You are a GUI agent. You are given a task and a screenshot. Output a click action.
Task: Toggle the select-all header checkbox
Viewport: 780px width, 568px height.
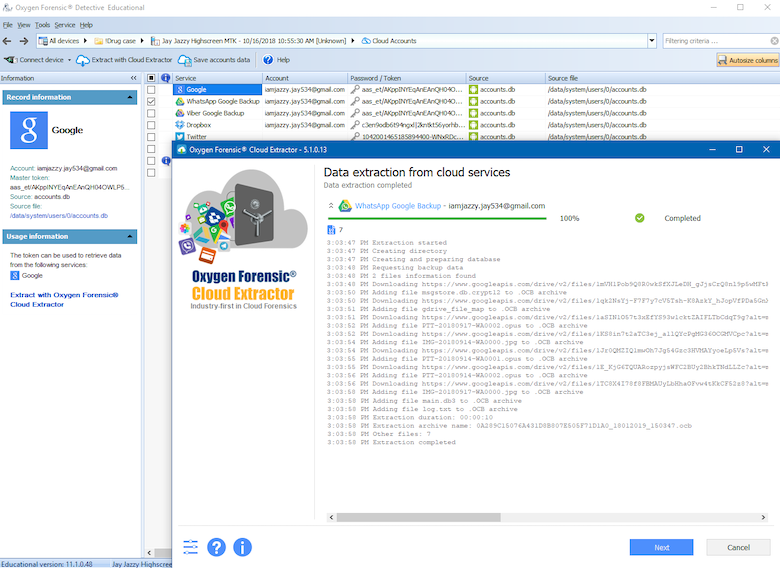(x=151, y=78)
